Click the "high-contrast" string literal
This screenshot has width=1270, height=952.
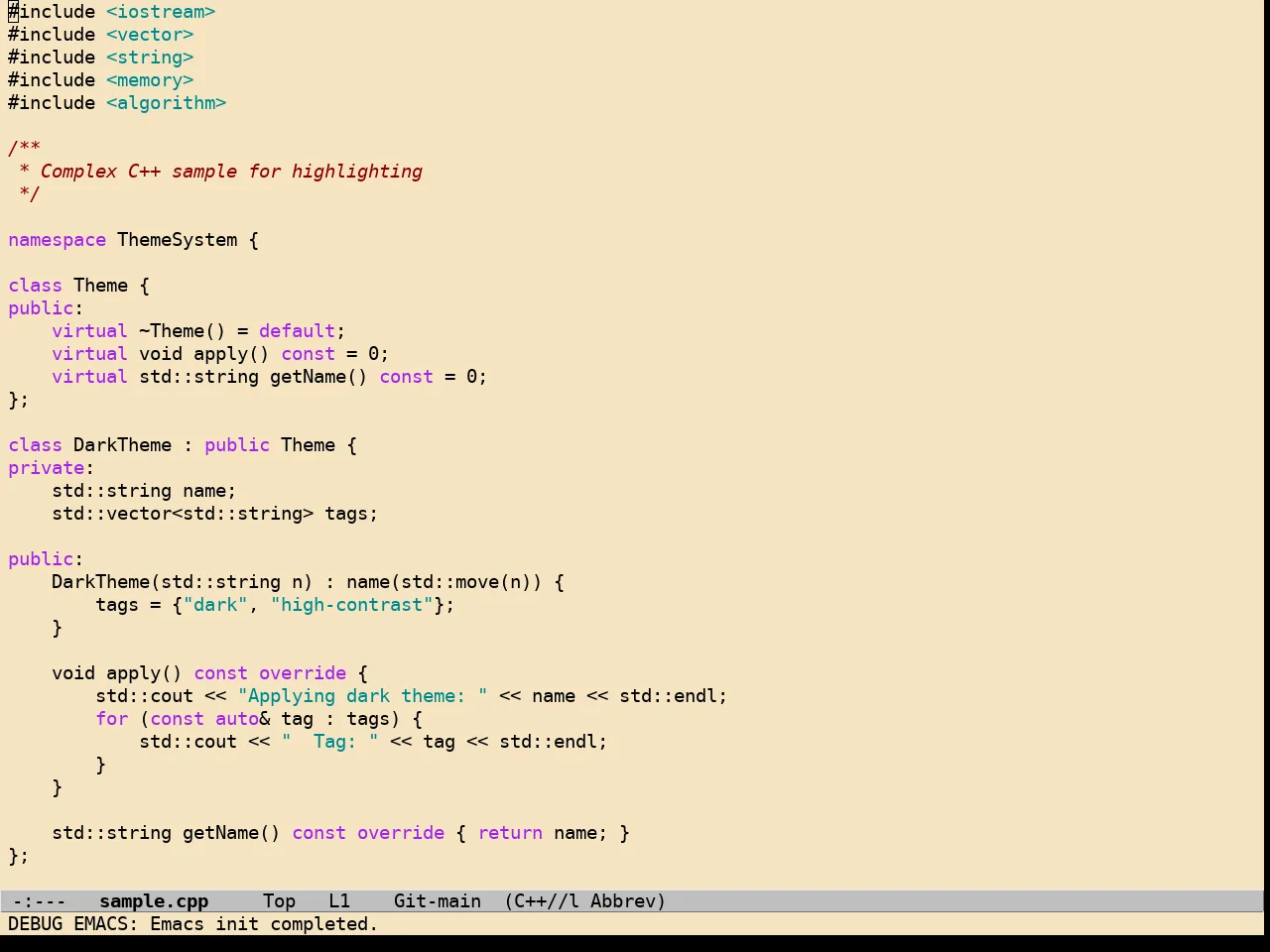(x=352, y=605)
